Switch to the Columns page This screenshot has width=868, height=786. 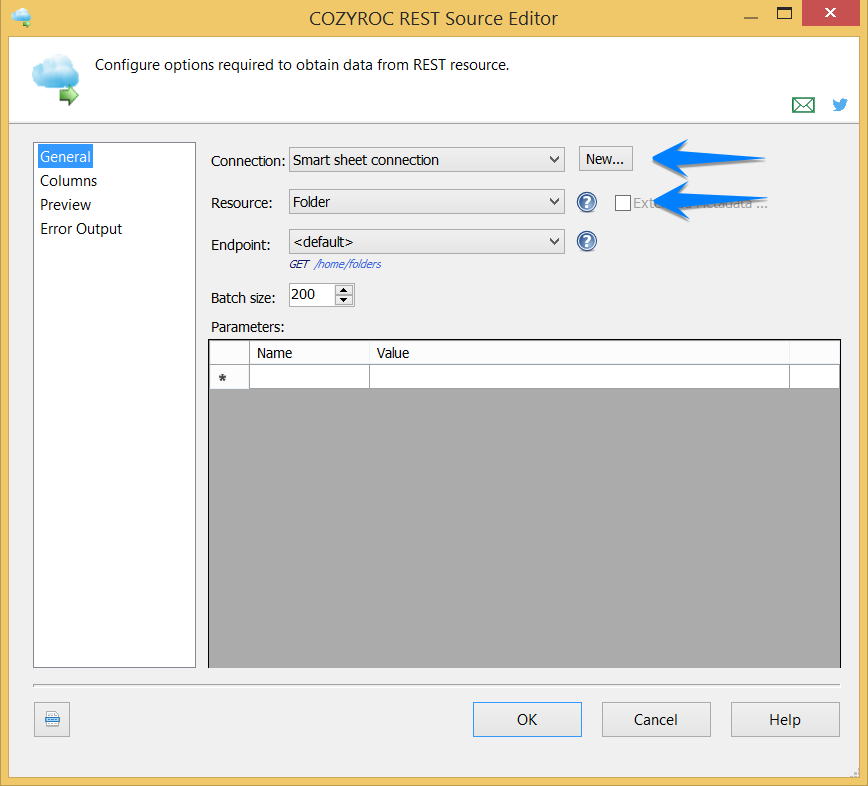[x=68, y=180]
